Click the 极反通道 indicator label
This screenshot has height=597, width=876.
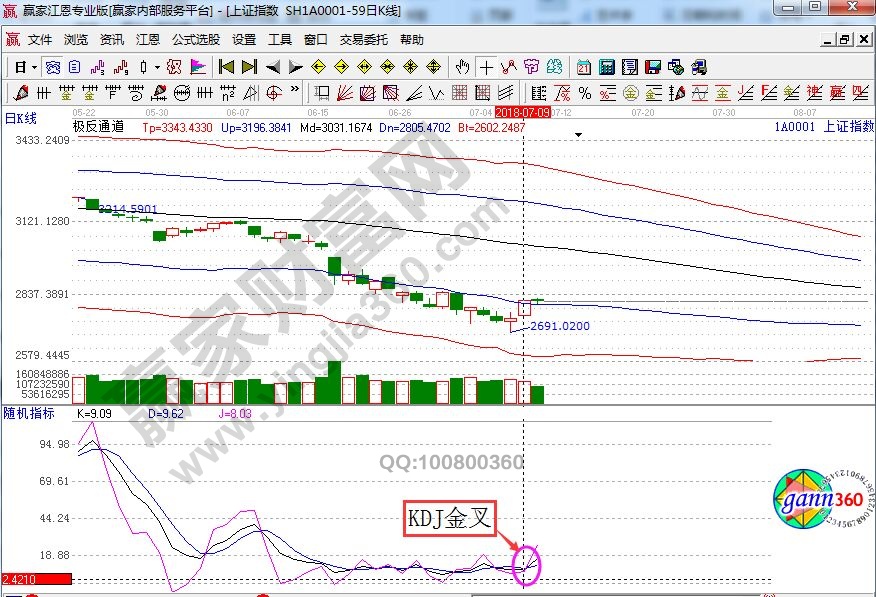pos(98,127)
